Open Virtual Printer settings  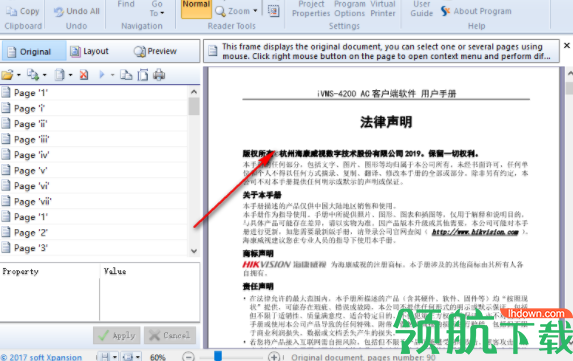[x=383, y=9]
